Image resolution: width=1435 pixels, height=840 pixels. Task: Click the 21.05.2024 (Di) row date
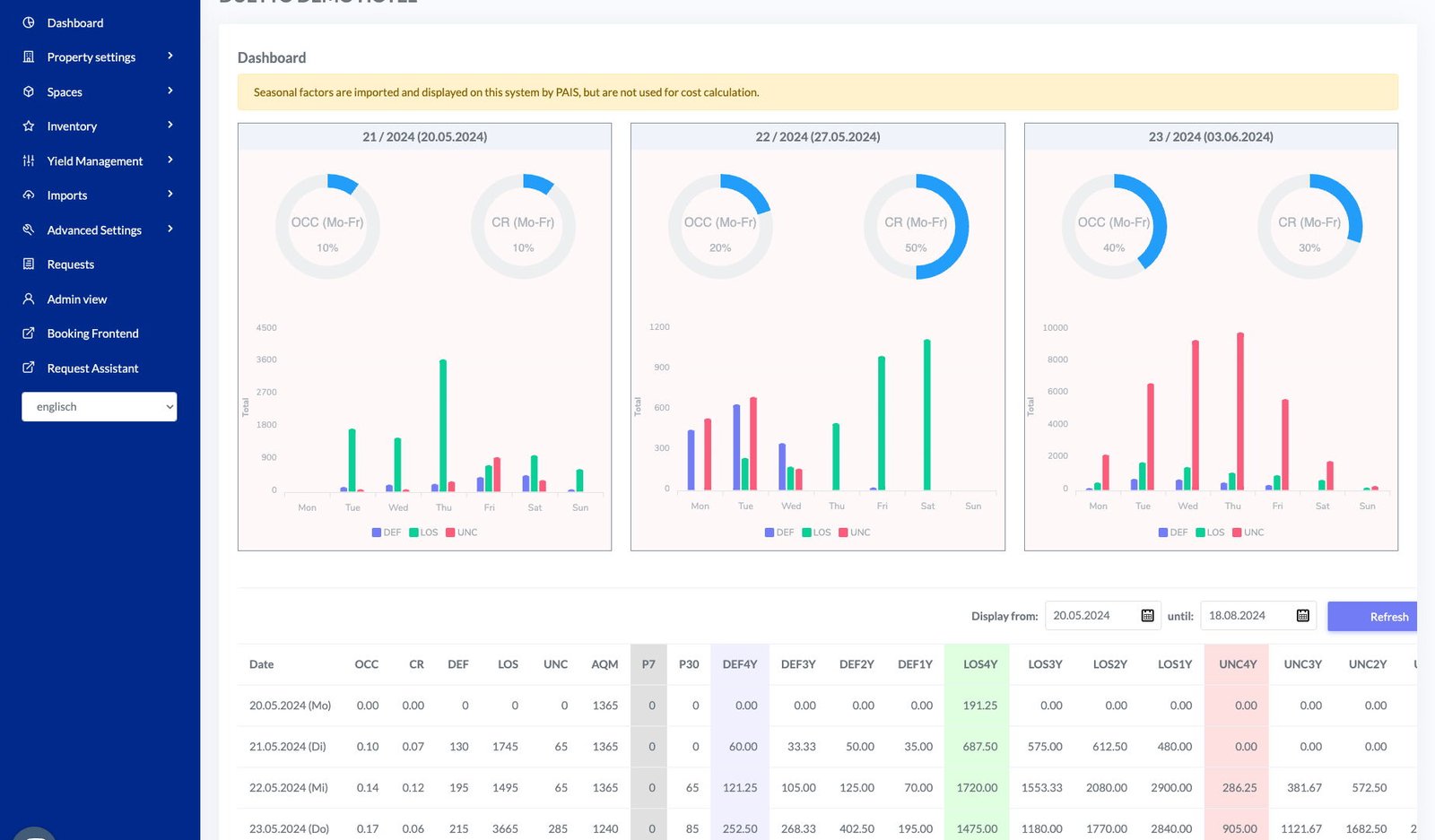pyautogui.click(x=288, y=747)
